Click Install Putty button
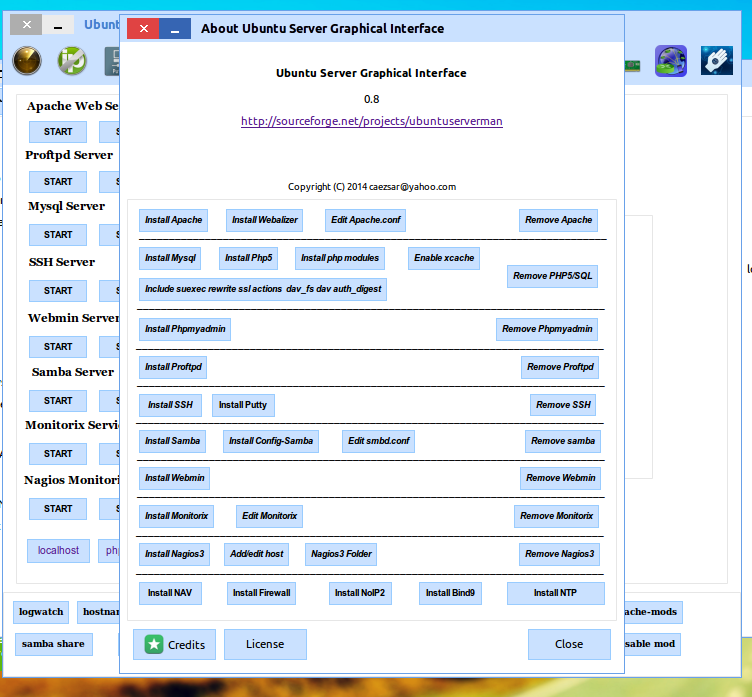 pyautogui.click(x=243, y=405)
